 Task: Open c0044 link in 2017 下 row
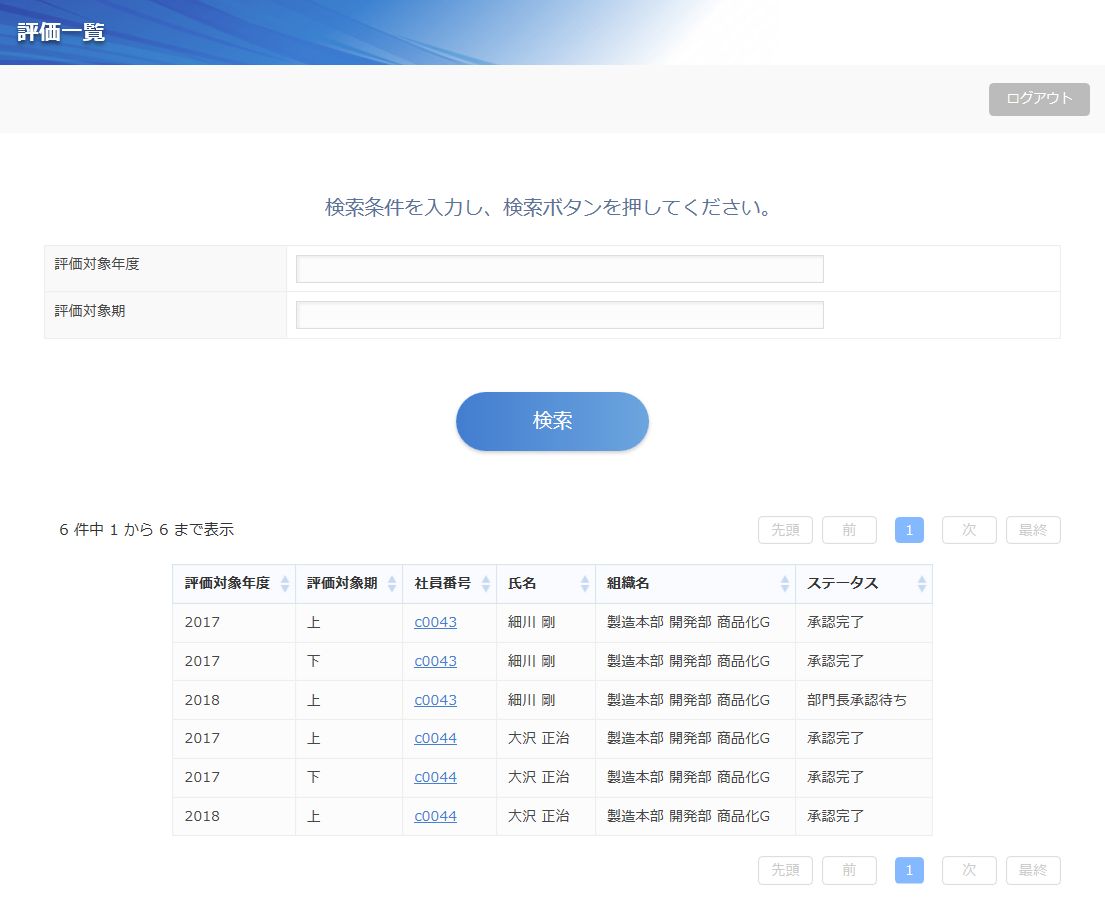coord(435,777)
